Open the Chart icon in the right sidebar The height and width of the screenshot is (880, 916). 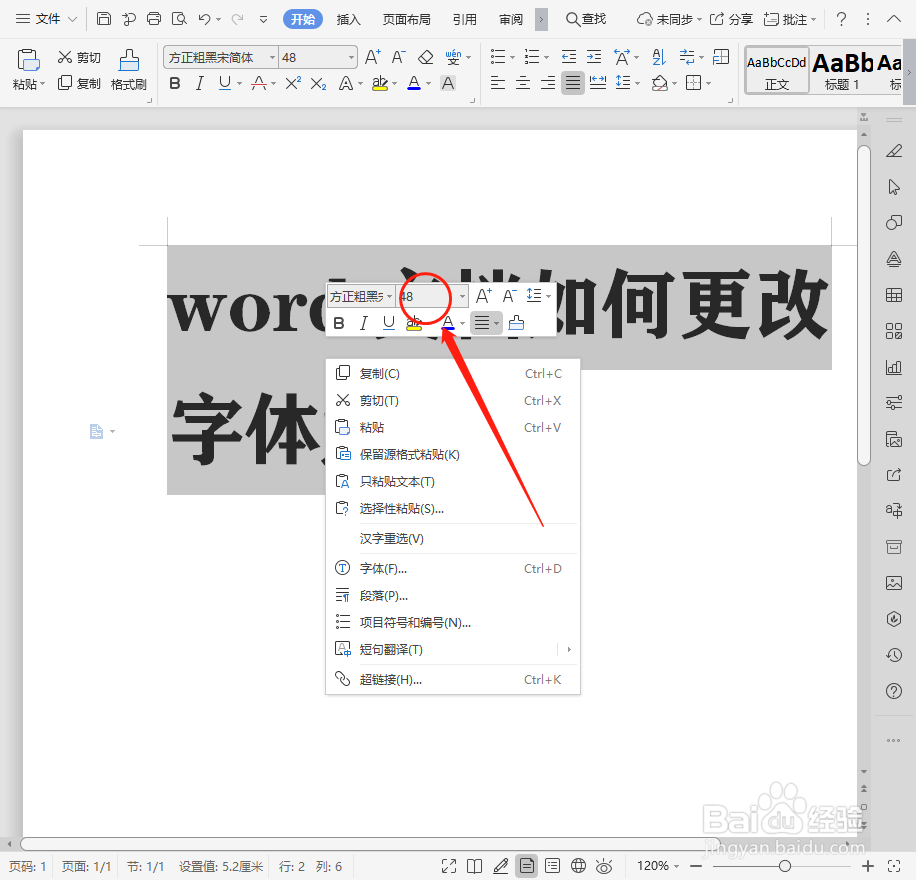[x=893, y=367]
